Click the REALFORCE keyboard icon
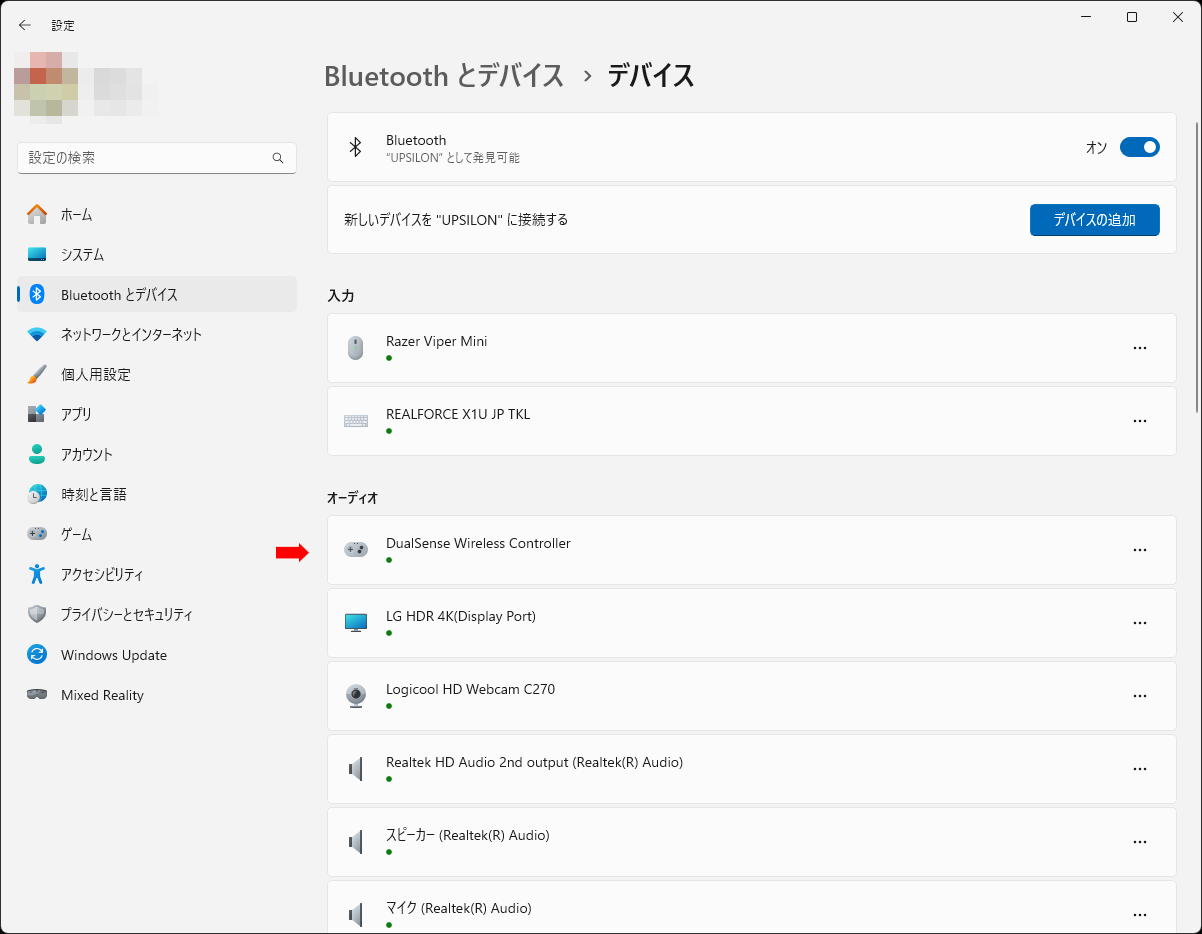 tap(356, 421)
